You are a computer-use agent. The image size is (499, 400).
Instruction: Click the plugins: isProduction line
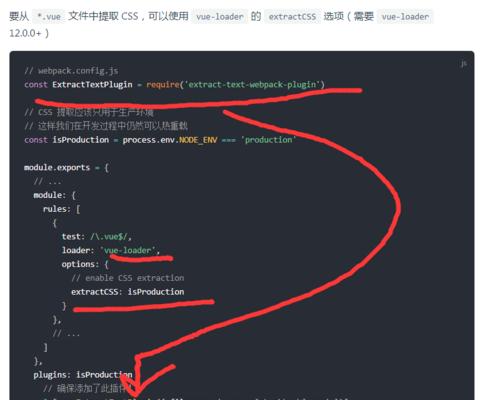(x=83, y=375)
